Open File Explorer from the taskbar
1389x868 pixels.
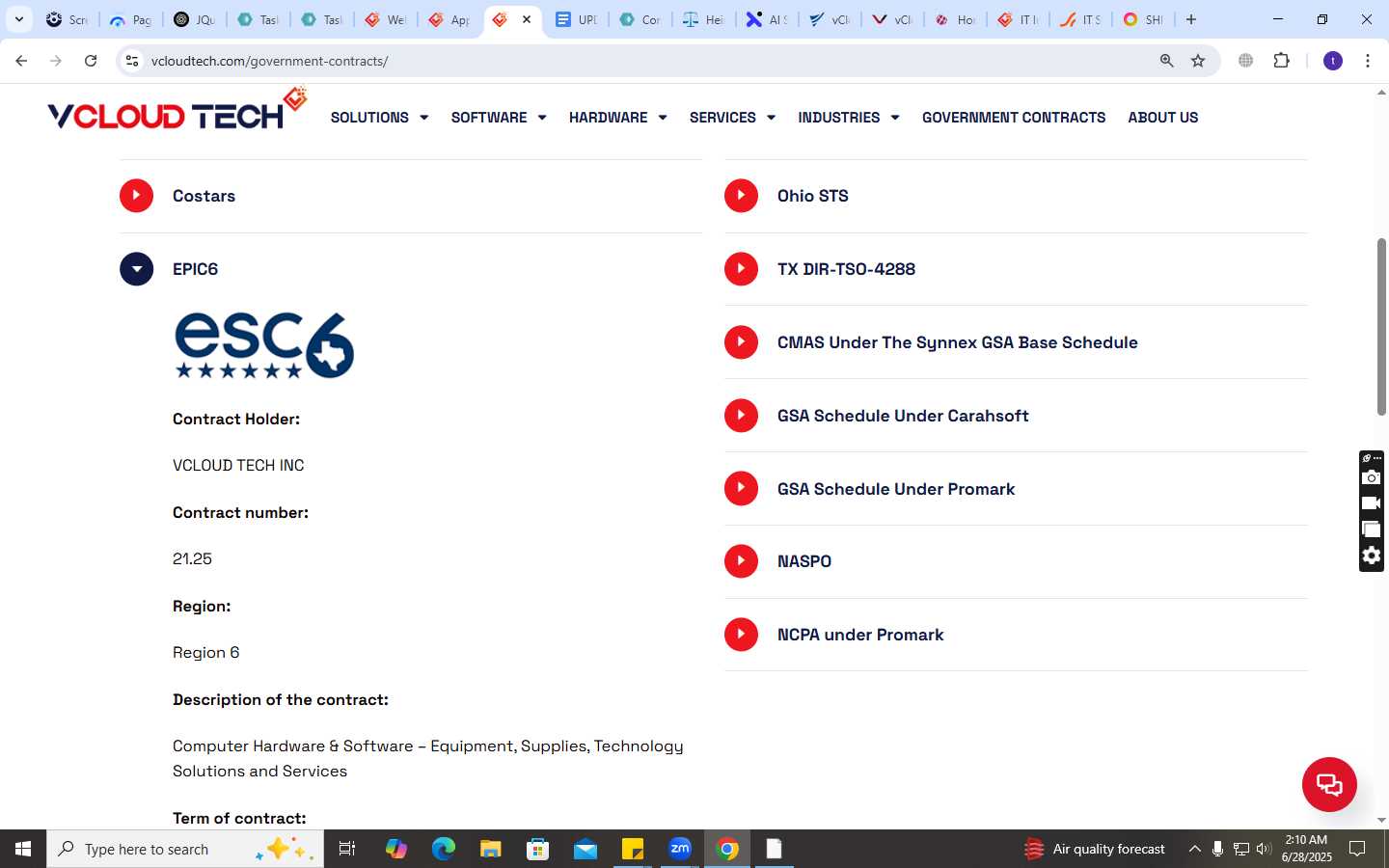coord(490,849)
